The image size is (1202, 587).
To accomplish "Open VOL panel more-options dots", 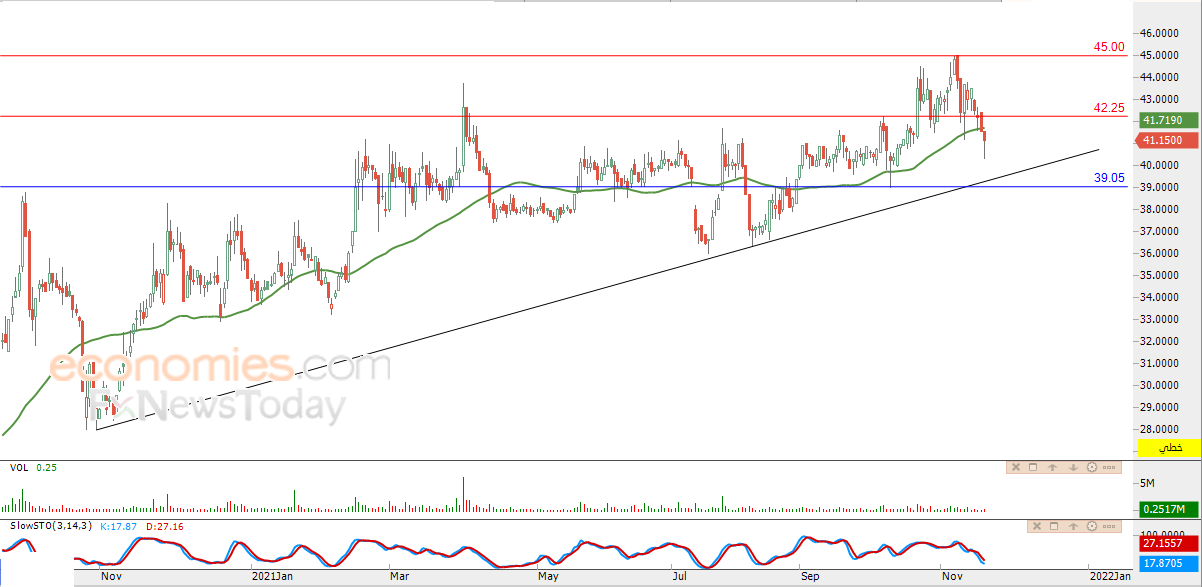I will (x=1109, y=467).
